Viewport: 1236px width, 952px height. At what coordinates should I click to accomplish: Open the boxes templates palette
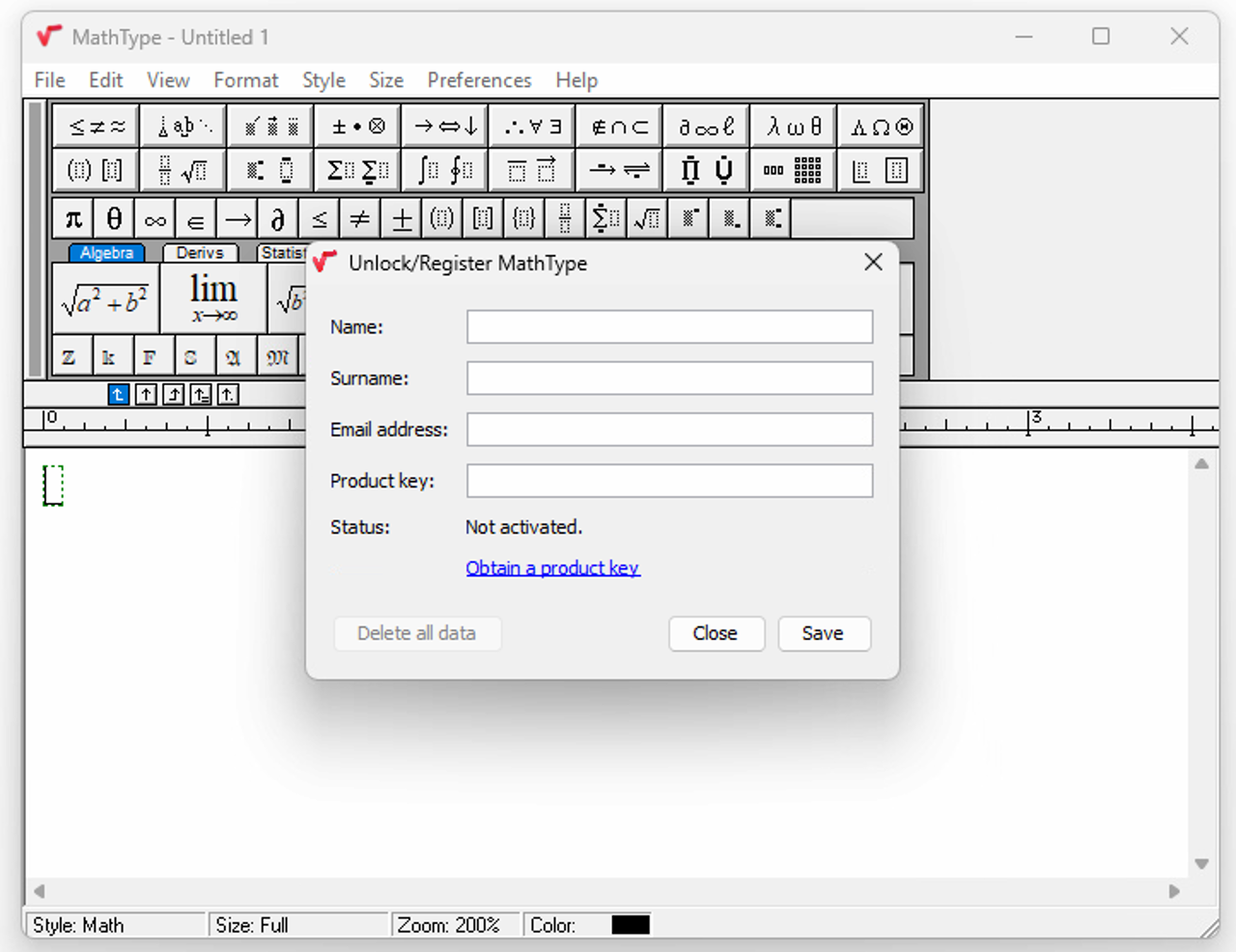coord(880,170)
